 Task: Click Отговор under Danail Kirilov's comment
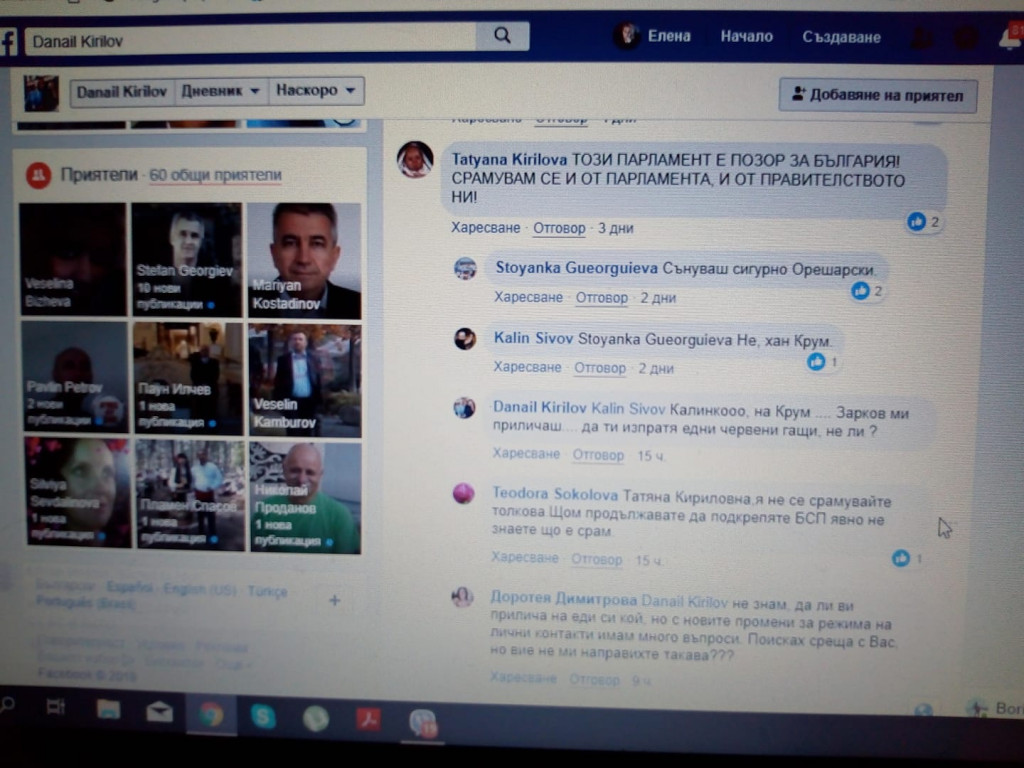click(x=598, y=455)
